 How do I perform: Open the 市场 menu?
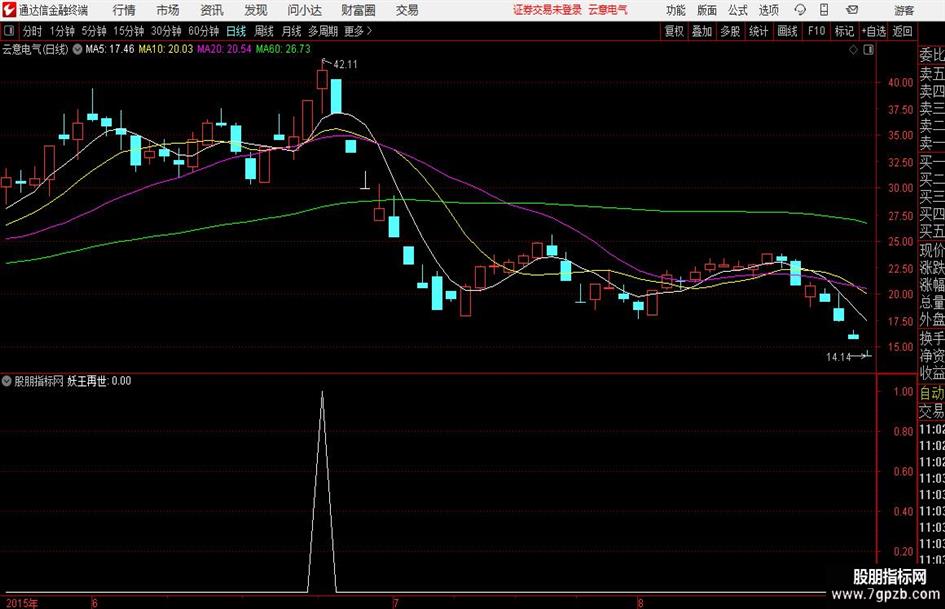168,10
